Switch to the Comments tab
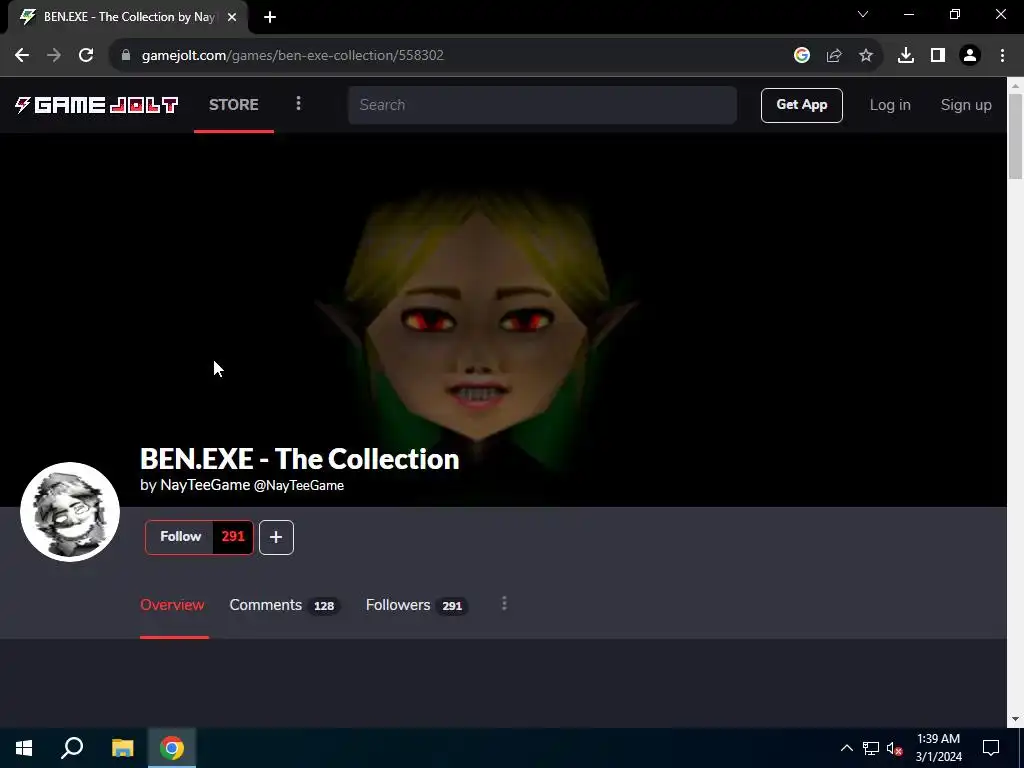This screenshot has width=1024, height=768. [284, 605]
